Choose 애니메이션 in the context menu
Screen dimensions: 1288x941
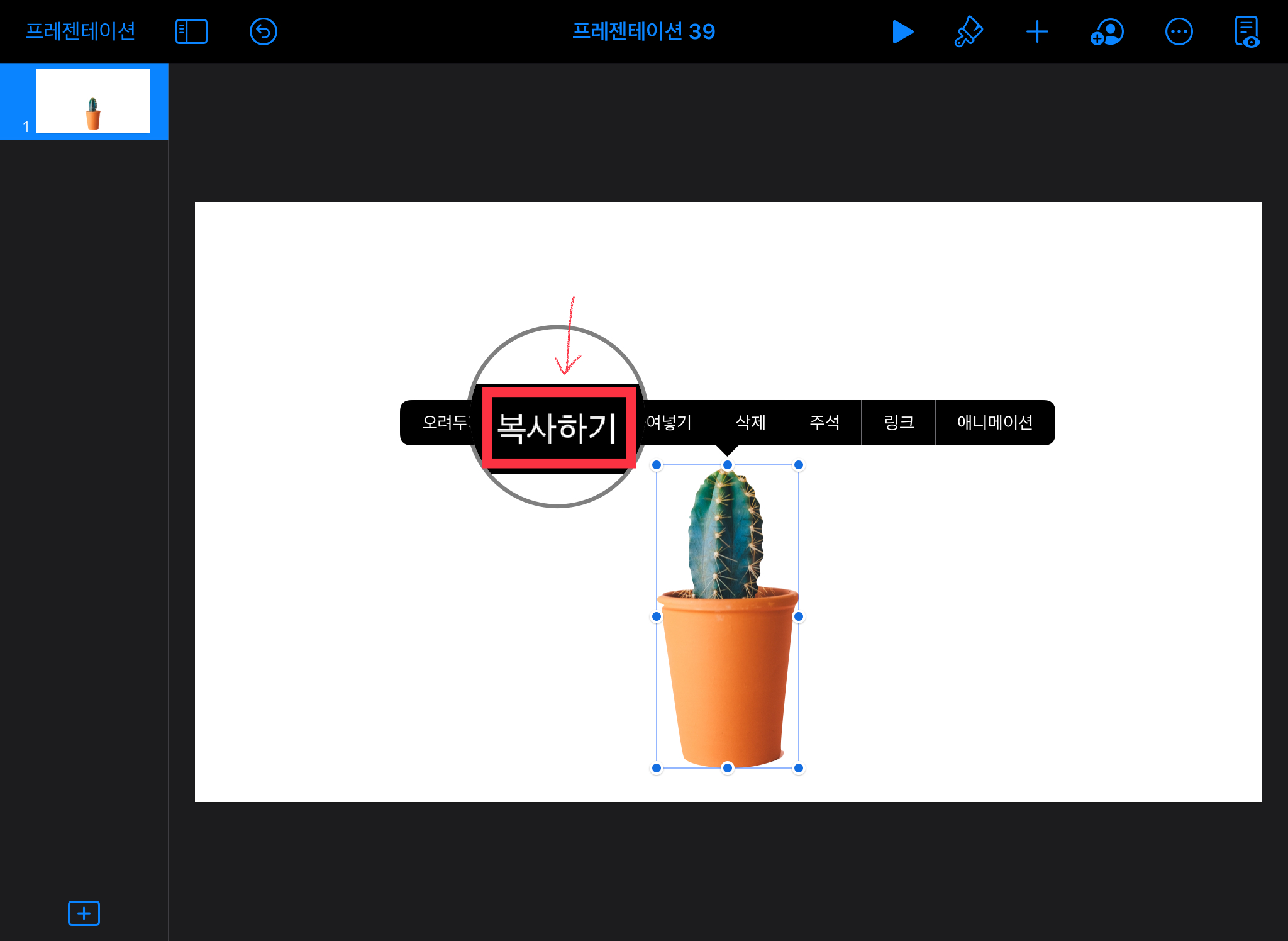pyautogui.click(x=994, y=423)
